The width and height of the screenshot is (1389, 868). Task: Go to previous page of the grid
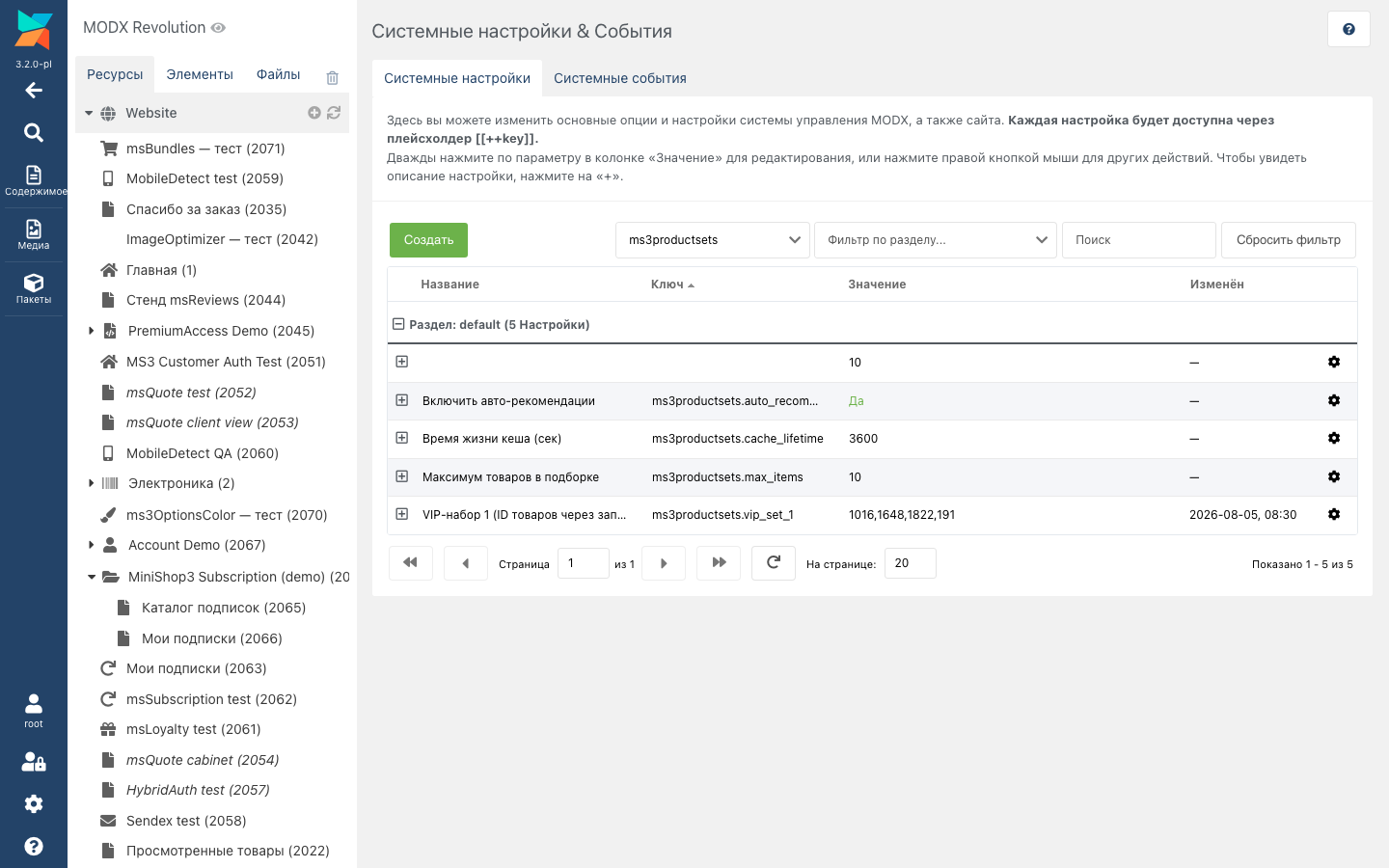(x=466, y=563)
